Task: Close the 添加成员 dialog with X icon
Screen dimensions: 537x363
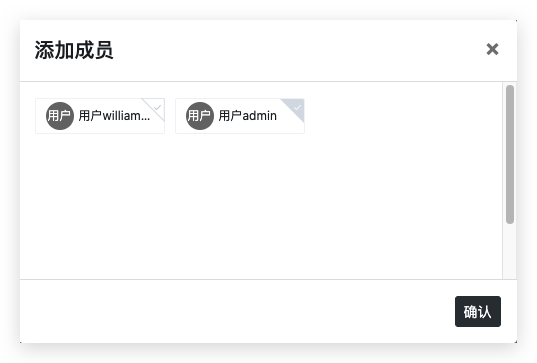Action: pyautogui.click(x=492, y=49)
